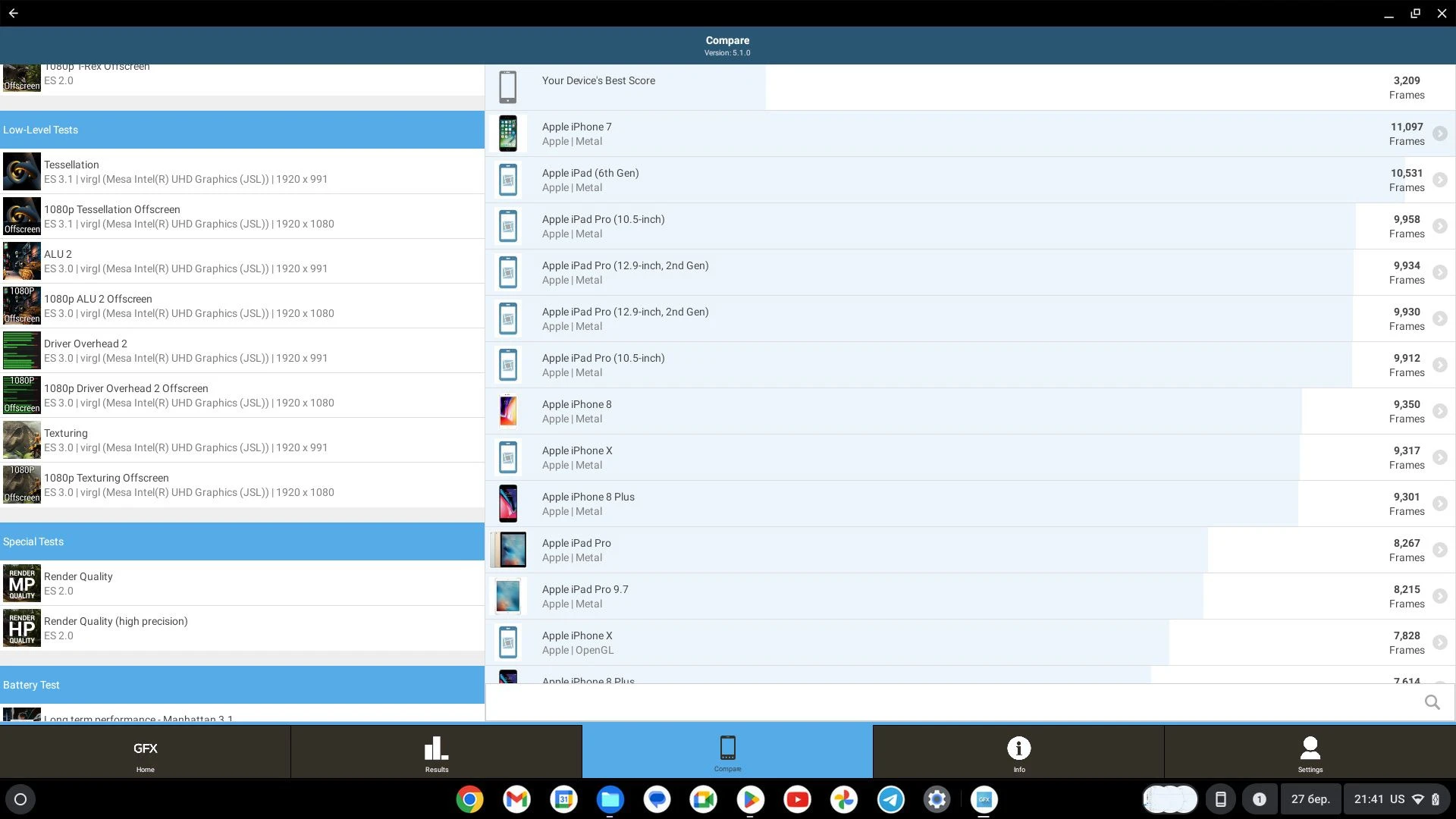Screen dimensions: 1456x819
Task: Open Google Play Store from shelf
Action: click(x=750, y=799)
